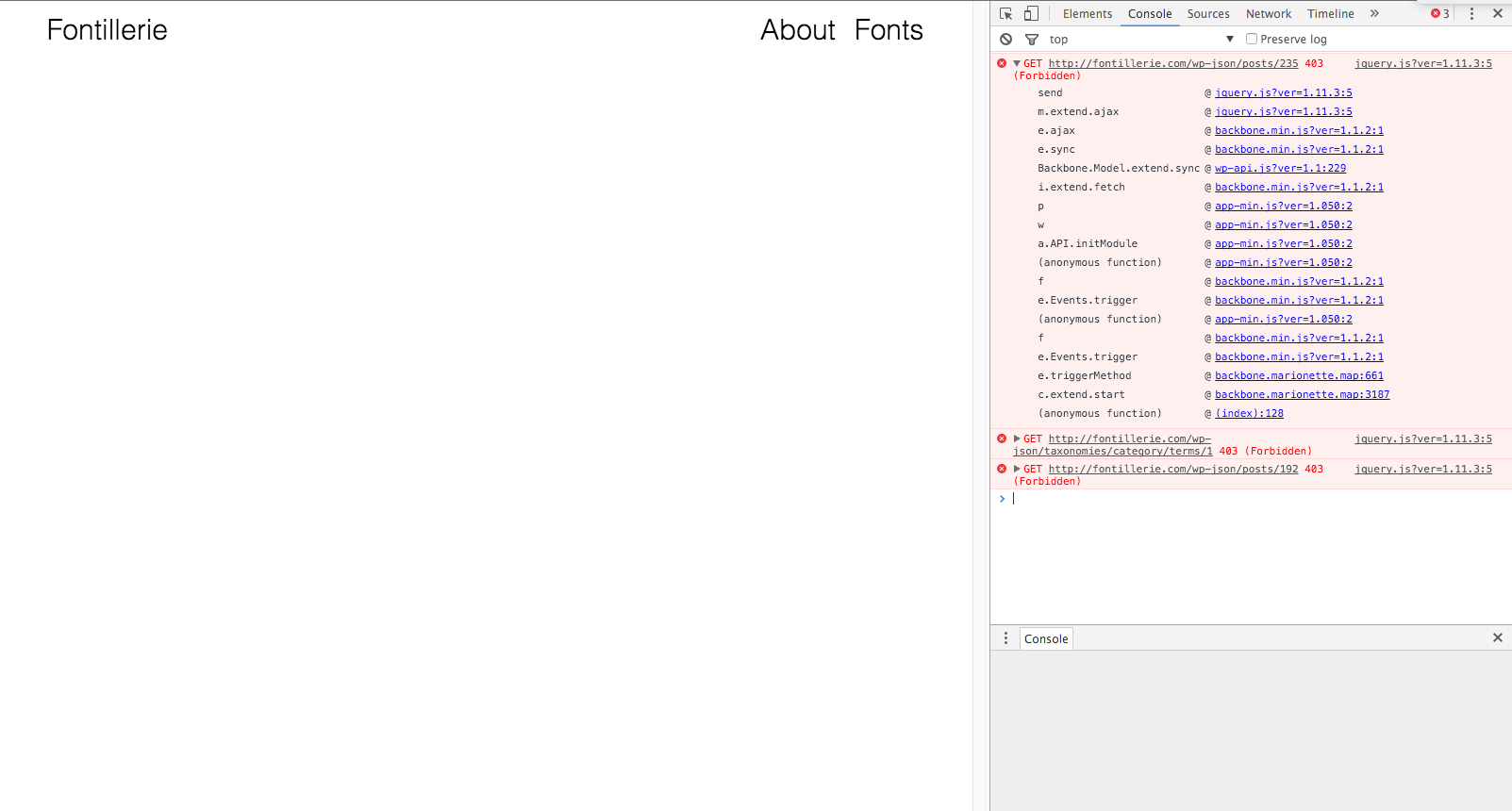The image size is (1512, 811).
Task: Activate the inspect element picker icon
Action: tap(1005, 13)
